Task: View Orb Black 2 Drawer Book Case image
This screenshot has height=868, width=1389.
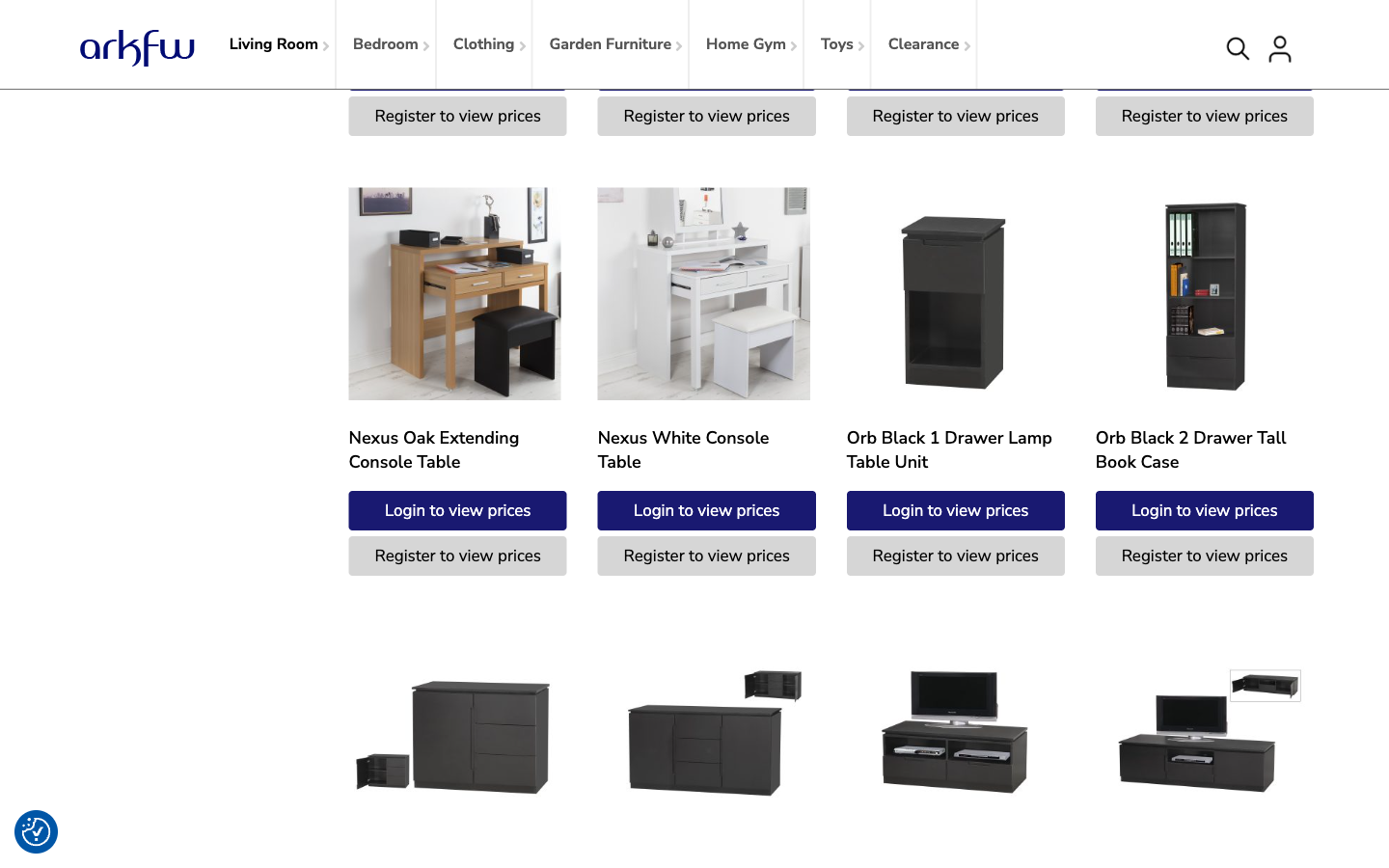Action: [1202, 293]
